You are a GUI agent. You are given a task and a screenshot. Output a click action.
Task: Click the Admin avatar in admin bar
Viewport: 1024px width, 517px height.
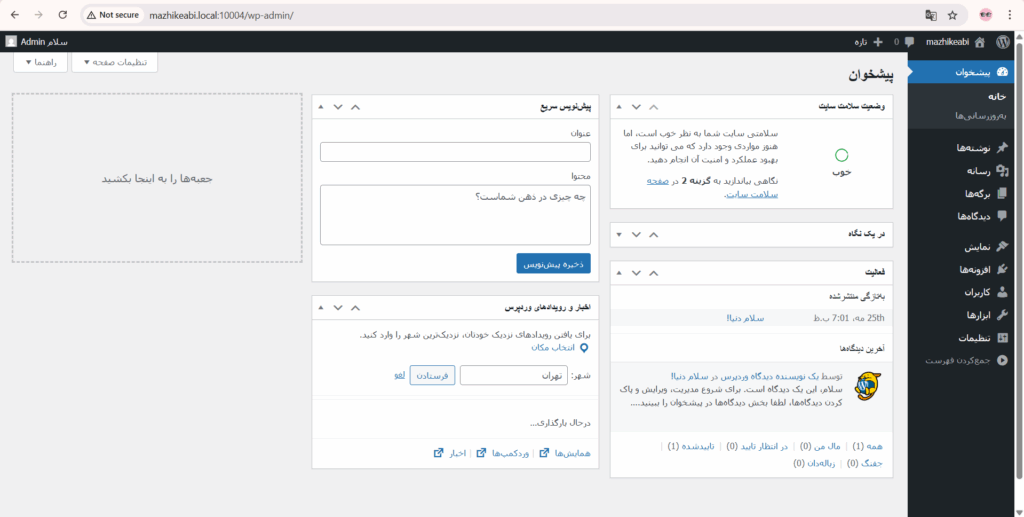11,42
